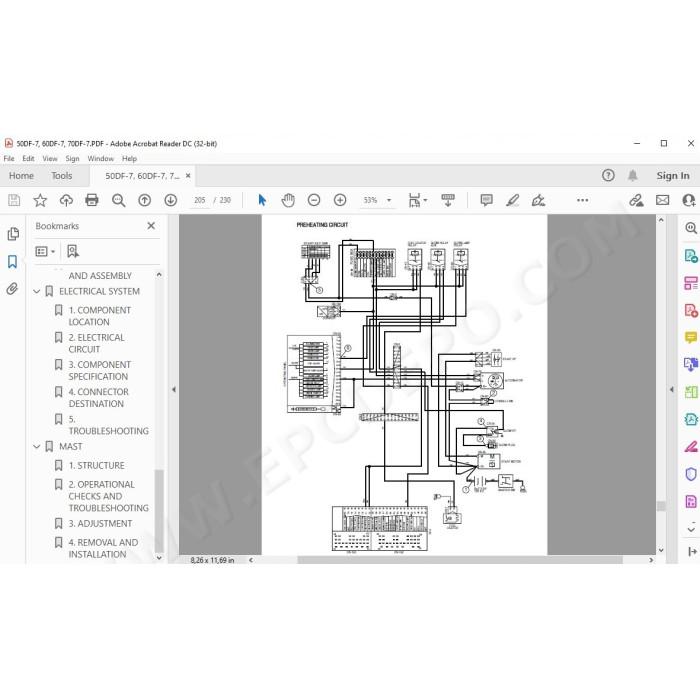Zoom in with the plus icon
Screen dimensions: 700x700
coord(340,200)
